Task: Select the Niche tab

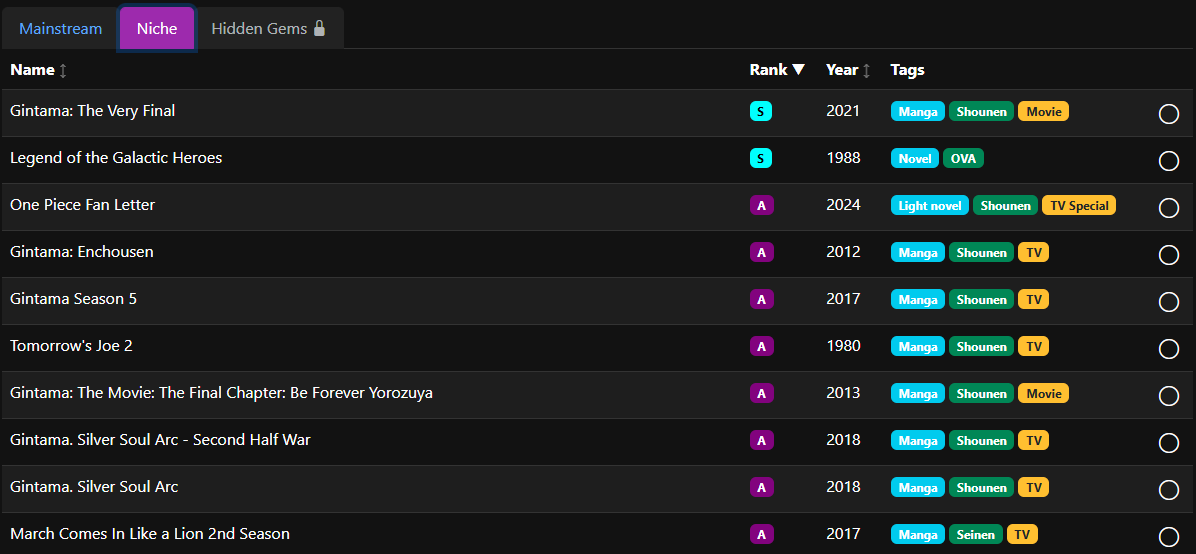Action: click(157, 29)
